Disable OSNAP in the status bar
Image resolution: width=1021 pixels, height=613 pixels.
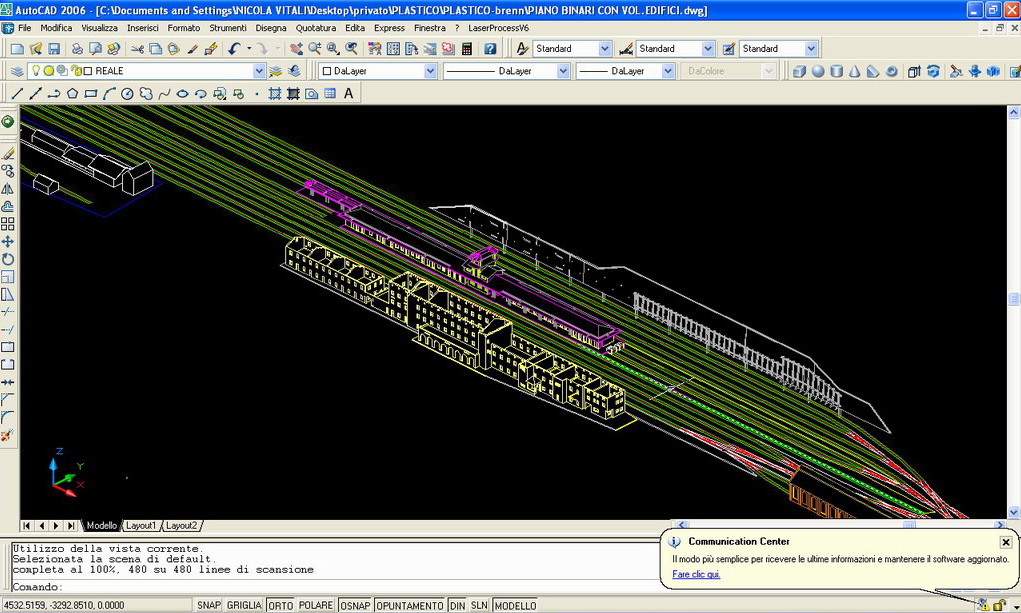[x=354, y=605]
